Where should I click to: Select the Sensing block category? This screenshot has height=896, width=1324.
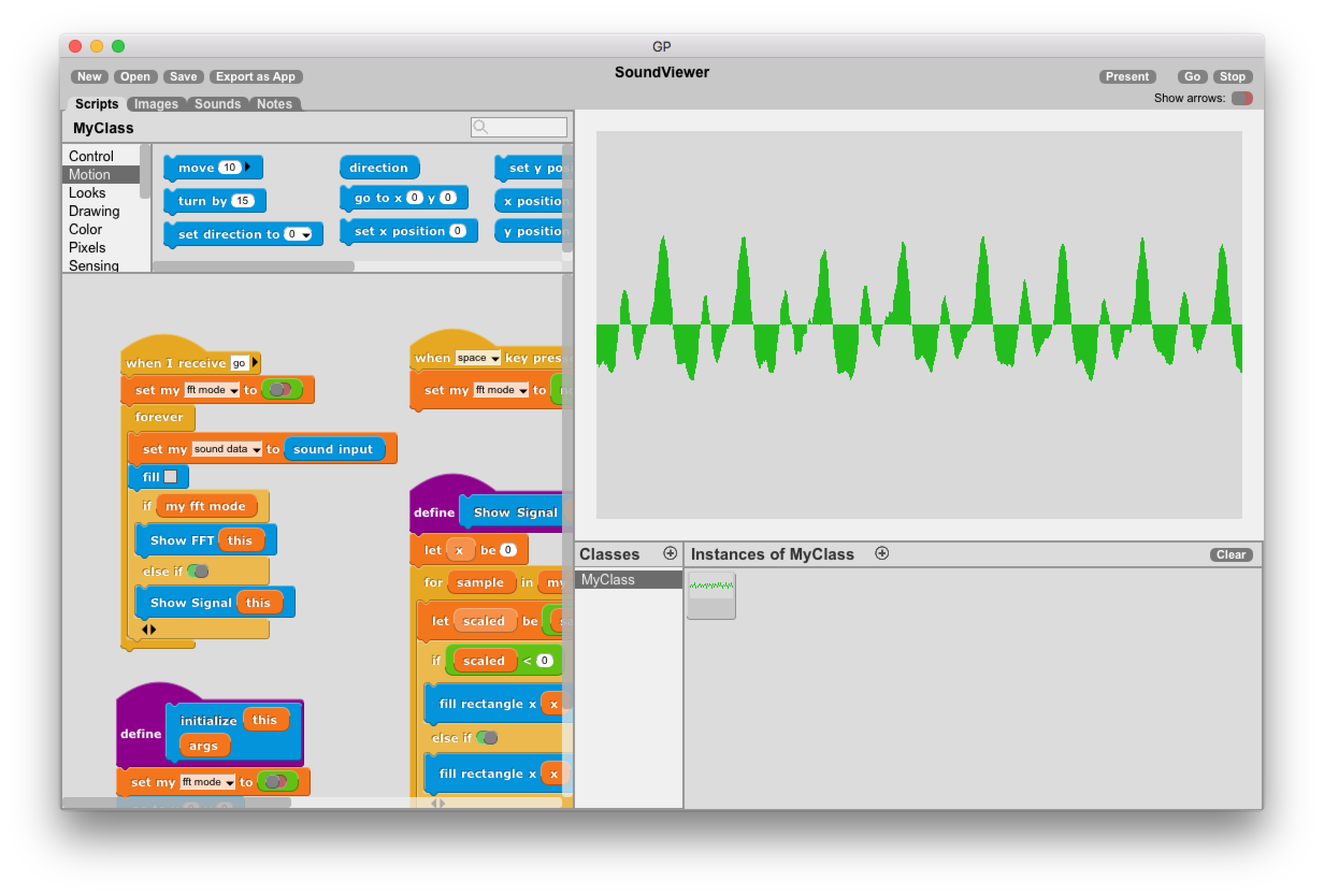coord(100,265)
